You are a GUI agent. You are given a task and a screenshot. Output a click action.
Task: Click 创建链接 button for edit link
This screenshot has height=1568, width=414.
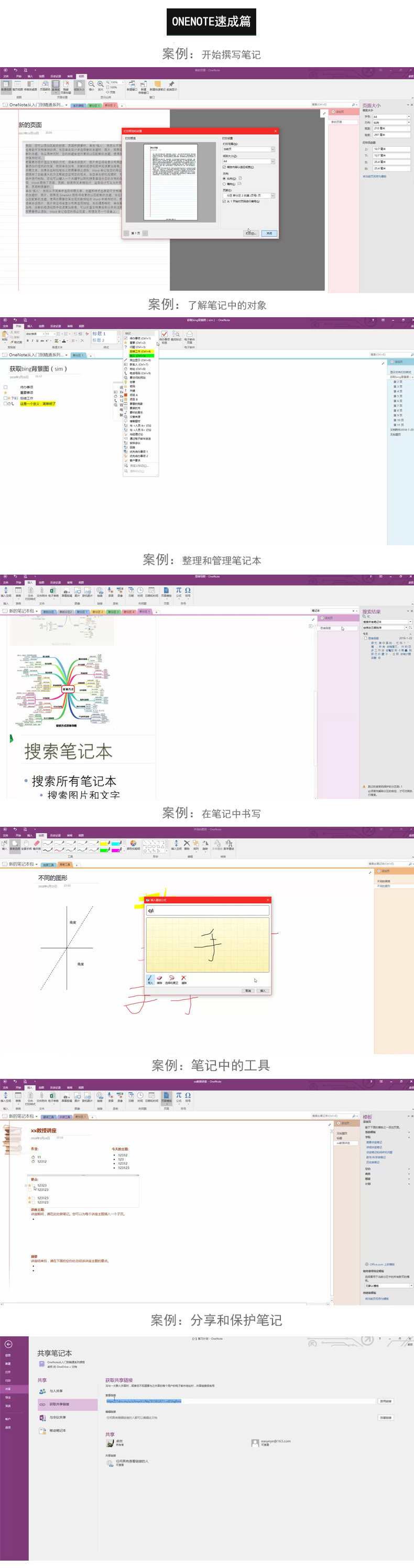(386, 1418)
